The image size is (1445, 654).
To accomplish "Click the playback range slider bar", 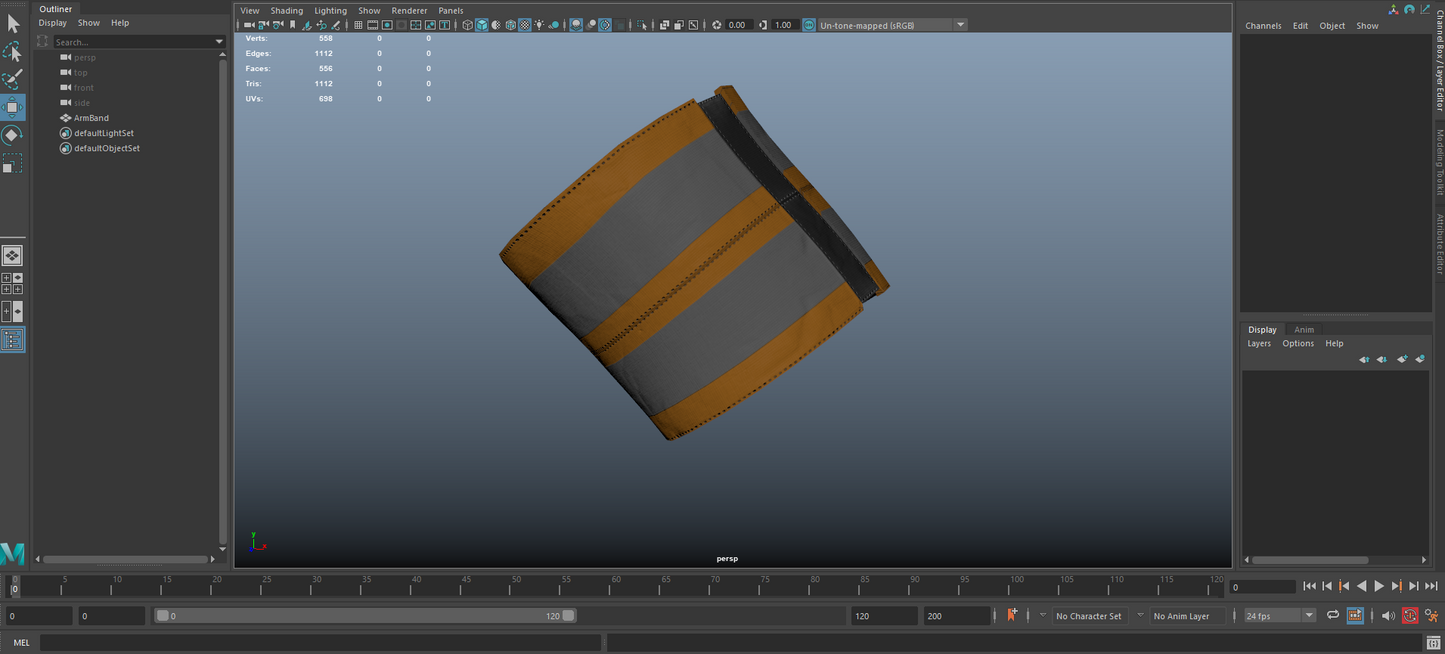I will coord(365,616).
